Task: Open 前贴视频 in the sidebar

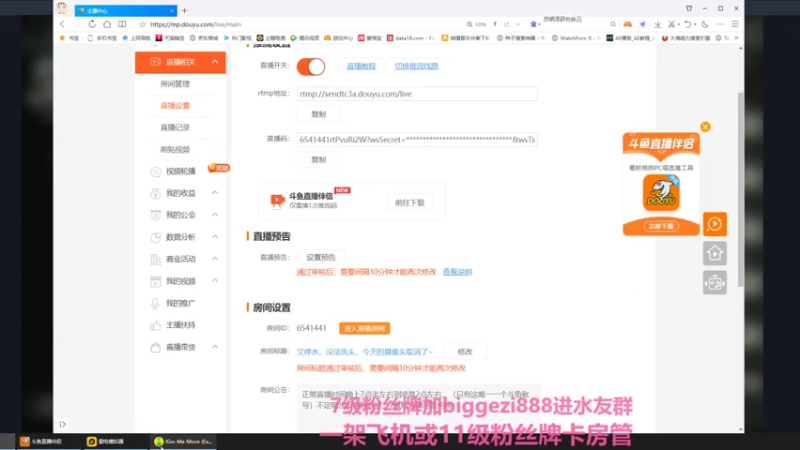Action: pyautogui.click(x=175, y=149)
